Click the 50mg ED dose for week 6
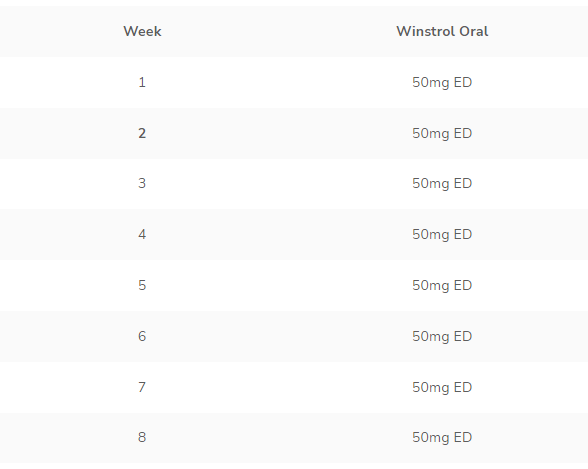The image size is (588, 469). click(x=442, y=337)
